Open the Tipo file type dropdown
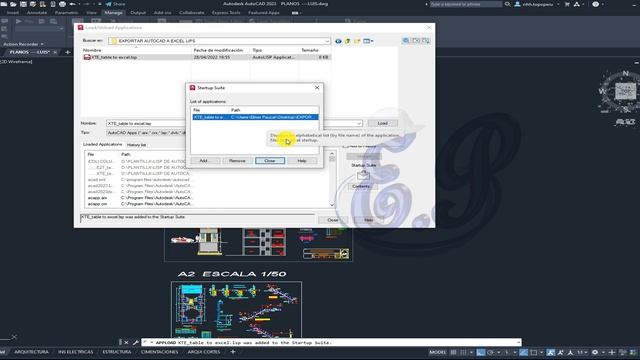The height and width of the screenshot is (360, 640). click(146, 133)
